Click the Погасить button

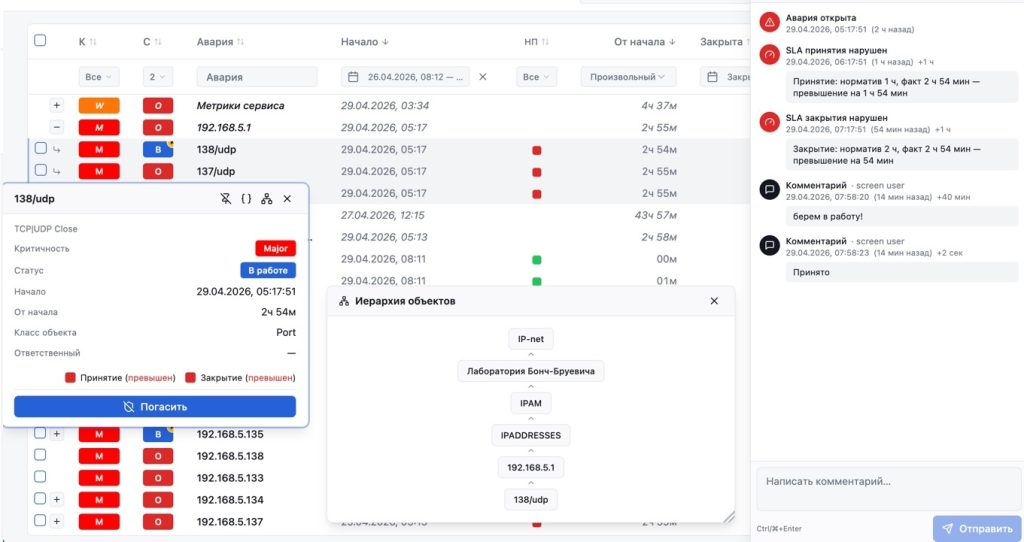point(155,407)
